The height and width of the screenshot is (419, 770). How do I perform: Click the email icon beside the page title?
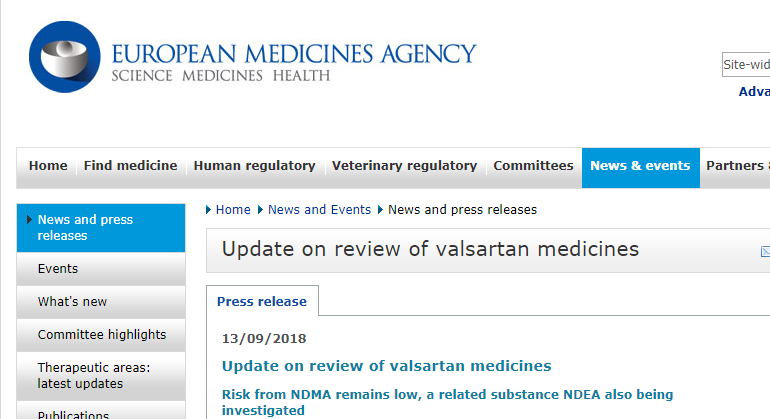point(766,252)
